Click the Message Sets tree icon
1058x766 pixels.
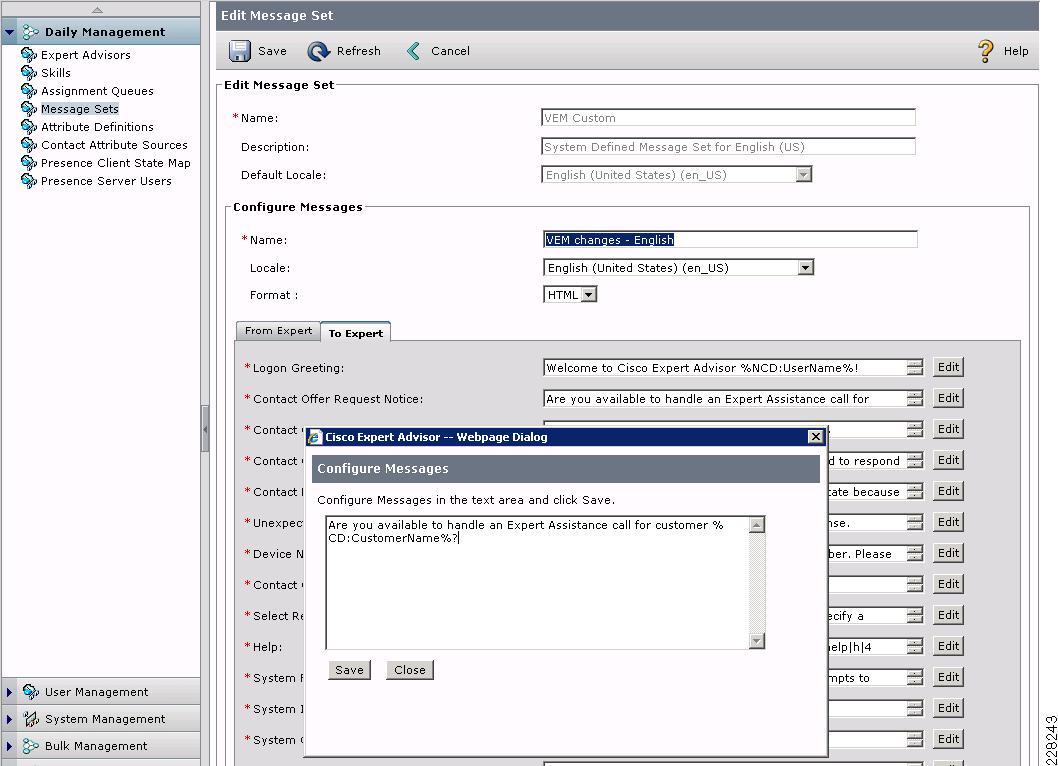[29, 109]
